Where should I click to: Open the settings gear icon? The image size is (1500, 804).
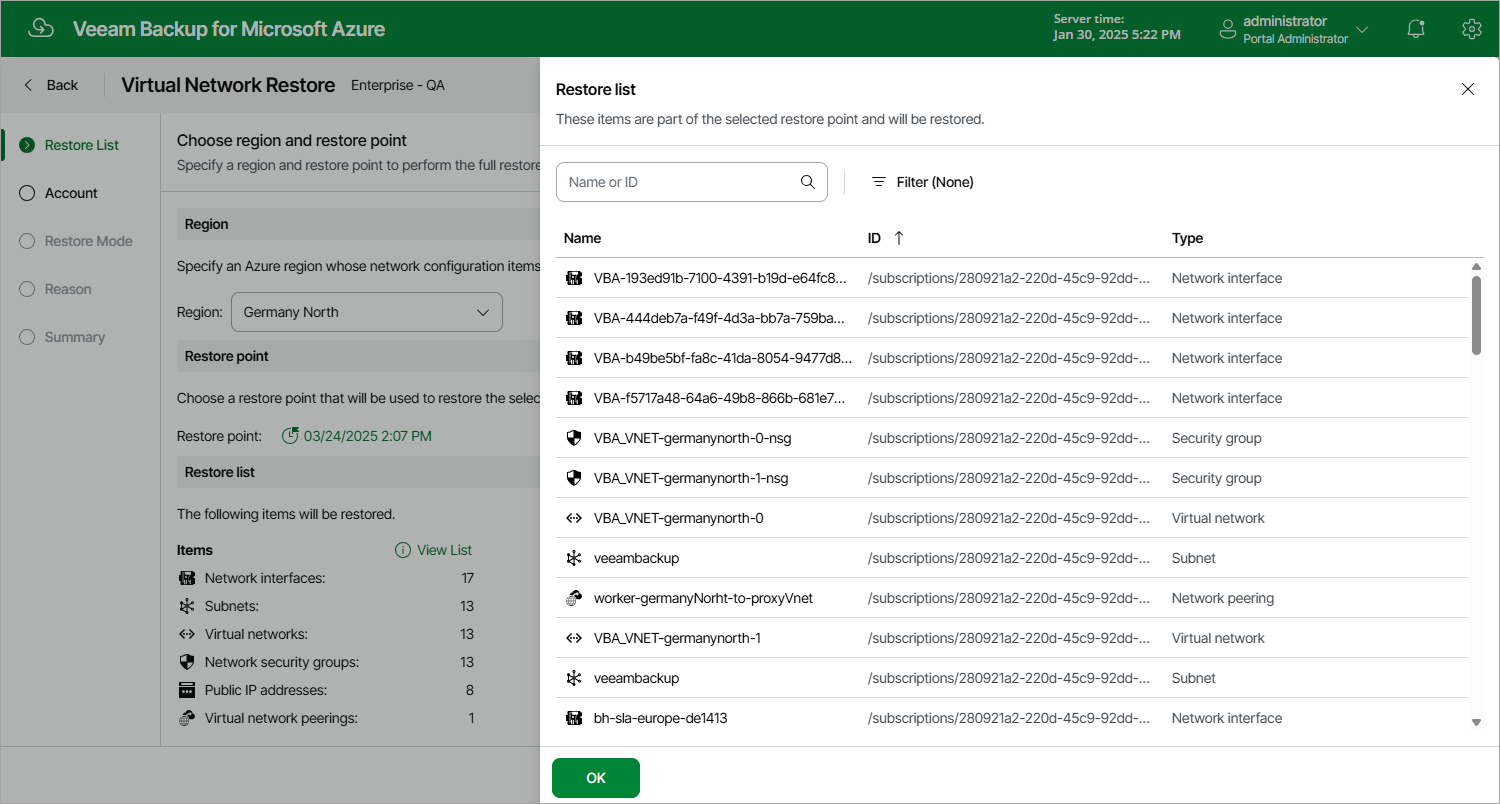(1471, 29)
